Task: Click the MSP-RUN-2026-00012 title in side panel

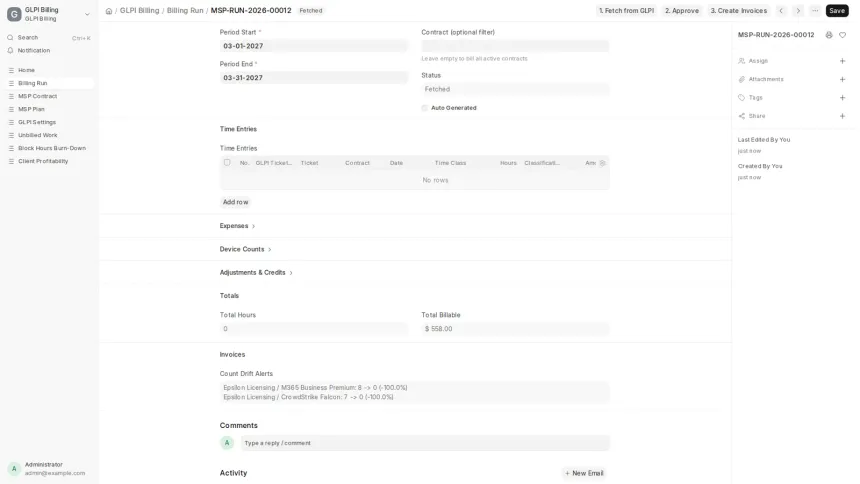Action: click(776, 35)
